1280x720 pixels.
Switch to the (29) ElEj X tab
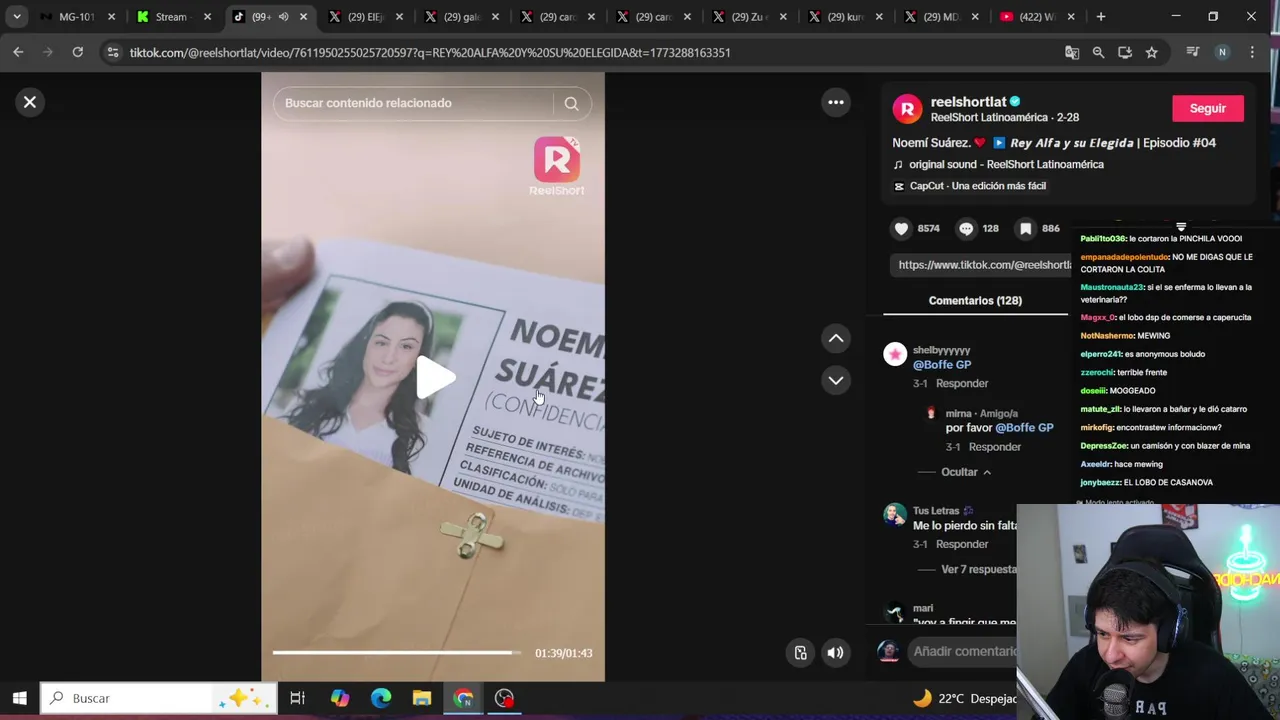click(365, 17)
